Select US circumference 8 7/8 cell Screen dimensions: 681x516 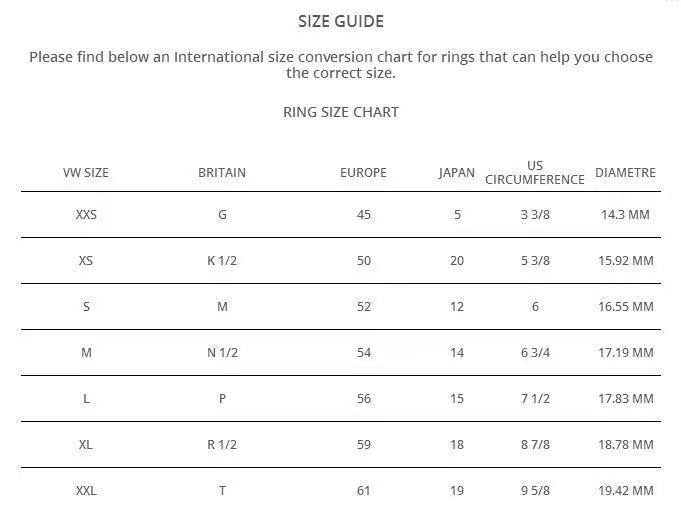(x=535, y=445)
